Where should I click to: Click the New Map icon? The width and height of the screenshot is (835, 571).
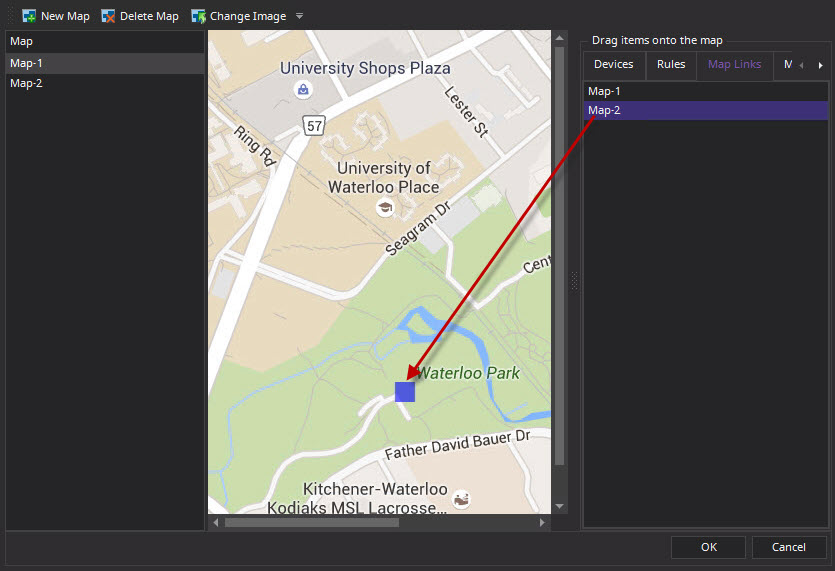coord(29,17)
